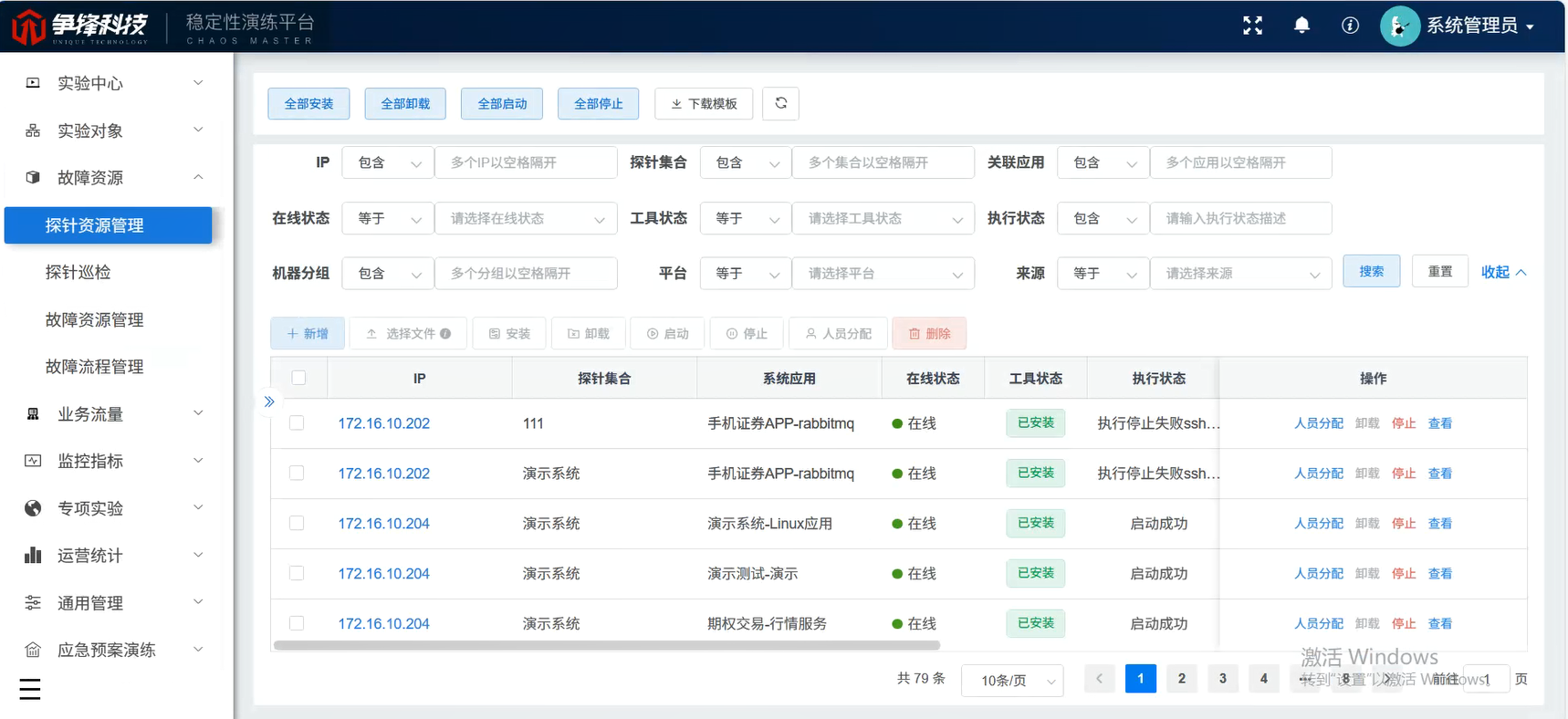Click the 人员分配 toolbar button
The height and width of the screenshot is (719, 1568).
[x=839, y=334]
